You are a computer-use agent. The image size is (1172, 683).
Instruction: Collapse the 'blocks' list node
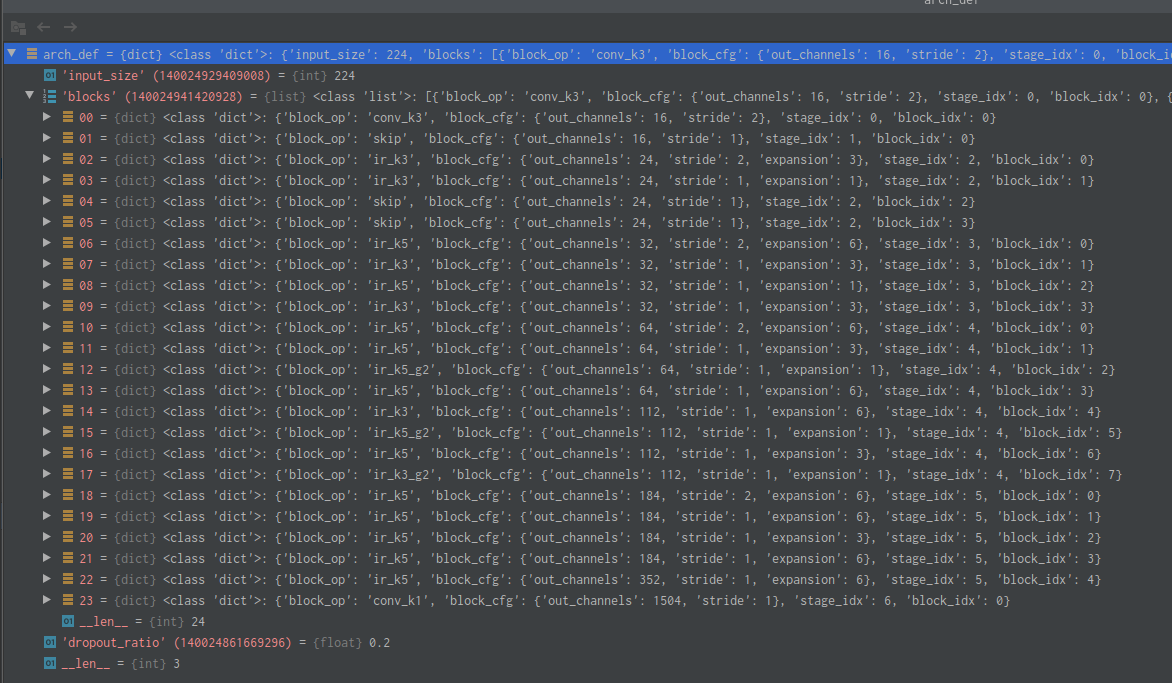point(29,95)
